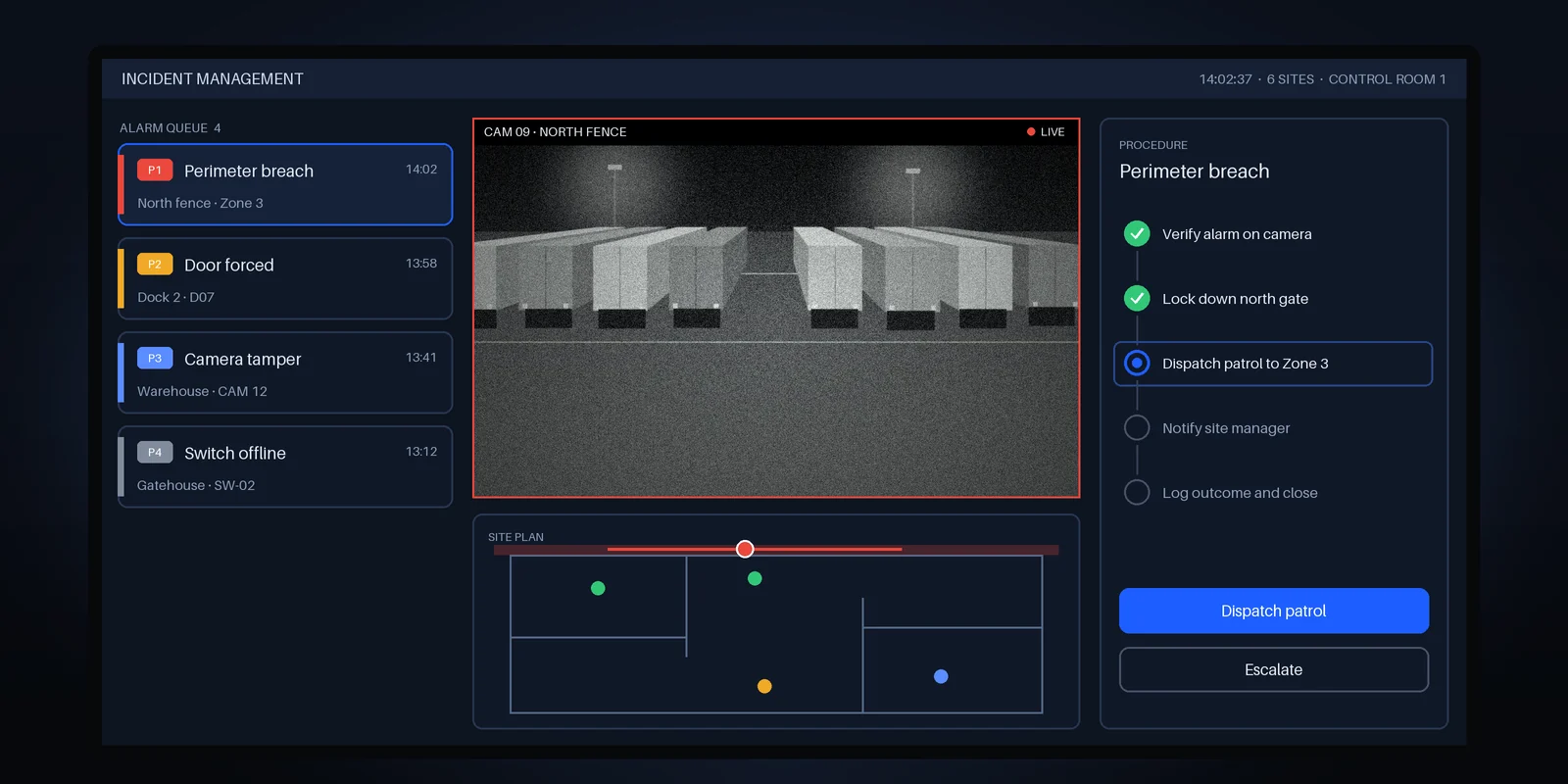Select the Dispatch patrol to Zone 3 step
The width and height of the screenshot is (1568, 784).
pos(1273,364)
